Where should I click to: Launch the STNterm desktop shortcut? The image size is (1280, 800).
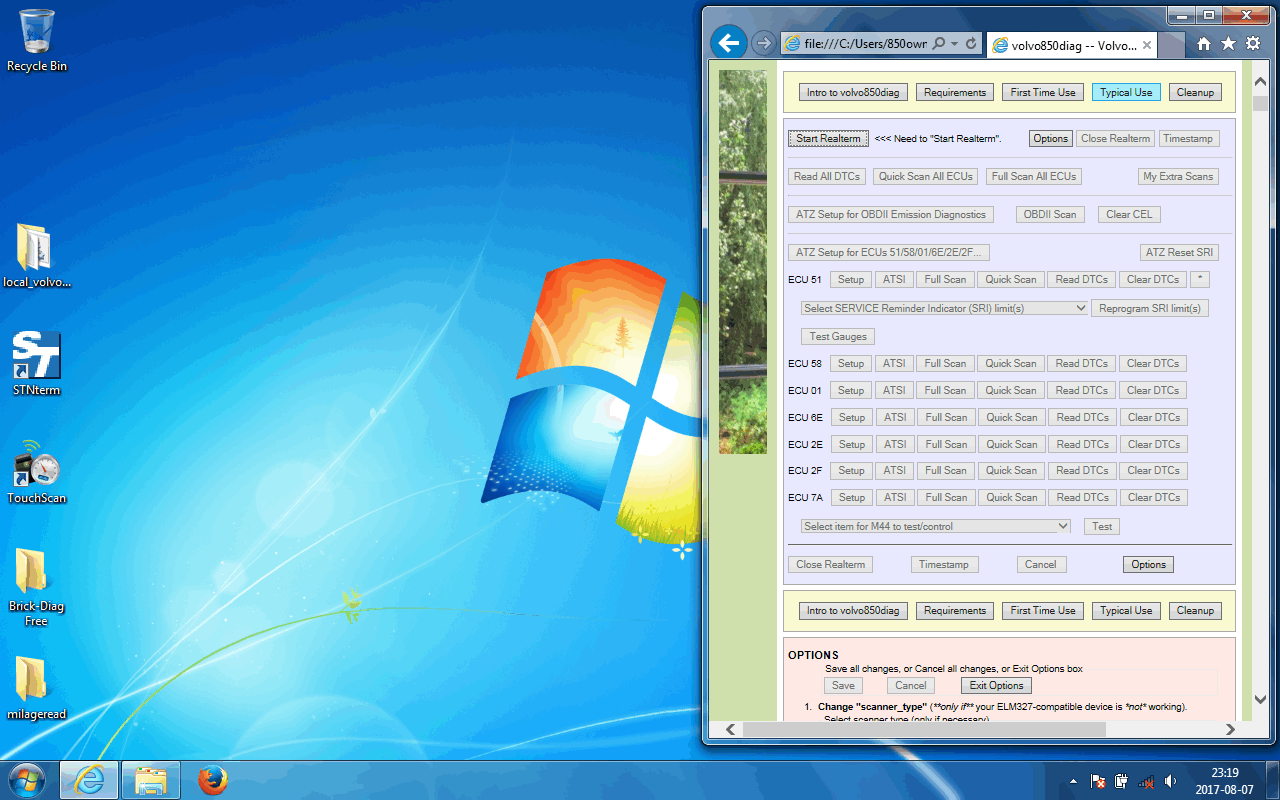(37, 364)
